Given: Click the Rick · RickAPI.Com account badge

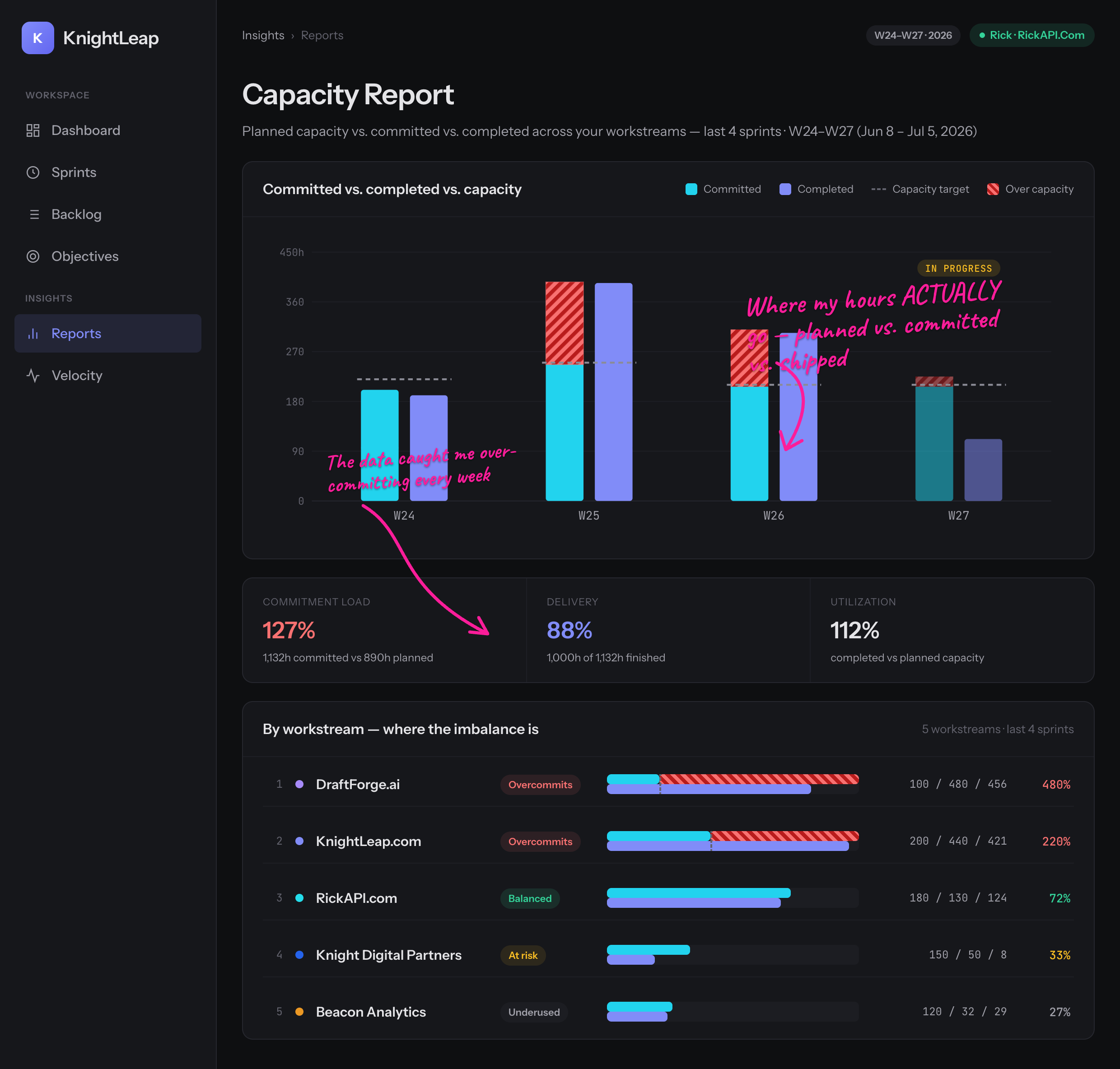Looking at the screenshot, I should click(x=1031, y=35).
